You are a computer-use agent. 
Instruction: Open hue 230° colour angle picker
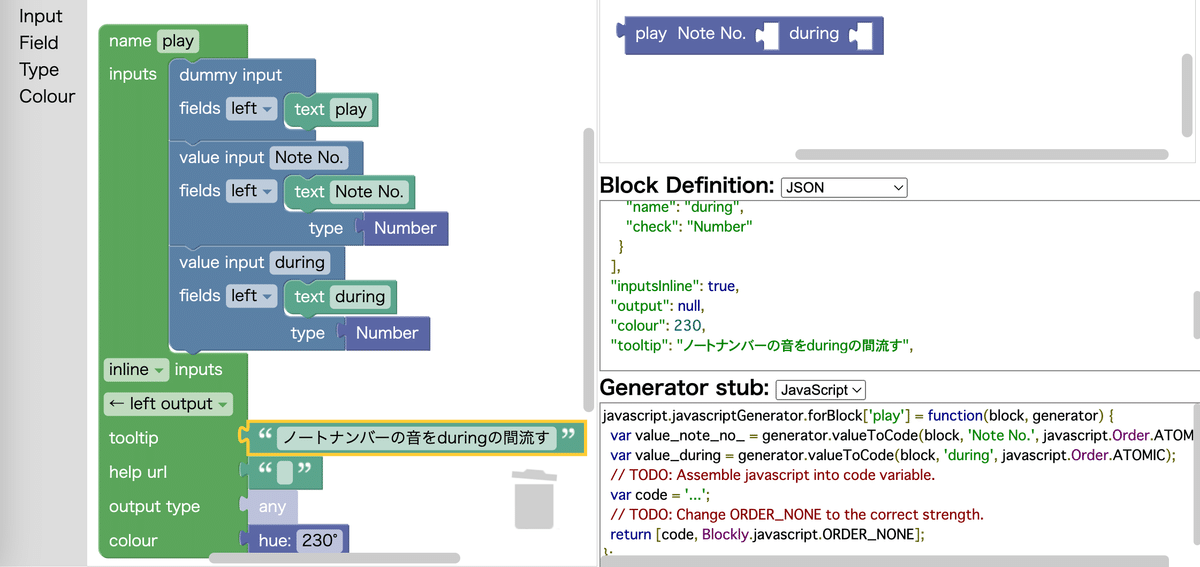point(320,541)
